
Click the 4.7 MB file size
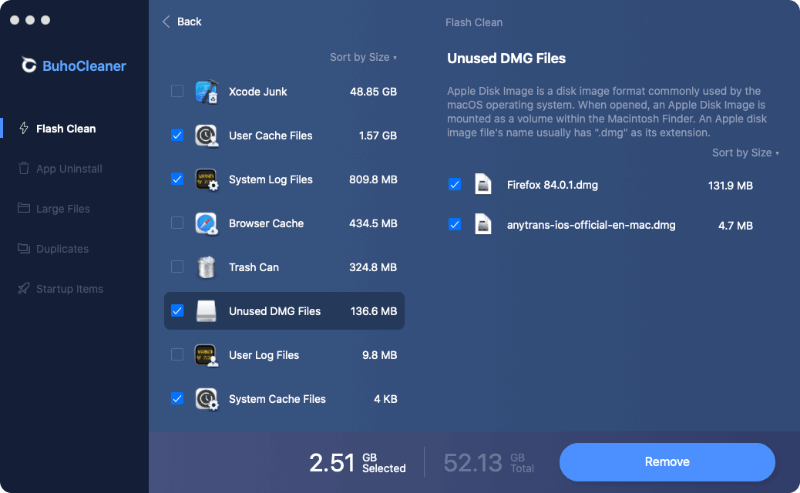click(x=735, y=225)
